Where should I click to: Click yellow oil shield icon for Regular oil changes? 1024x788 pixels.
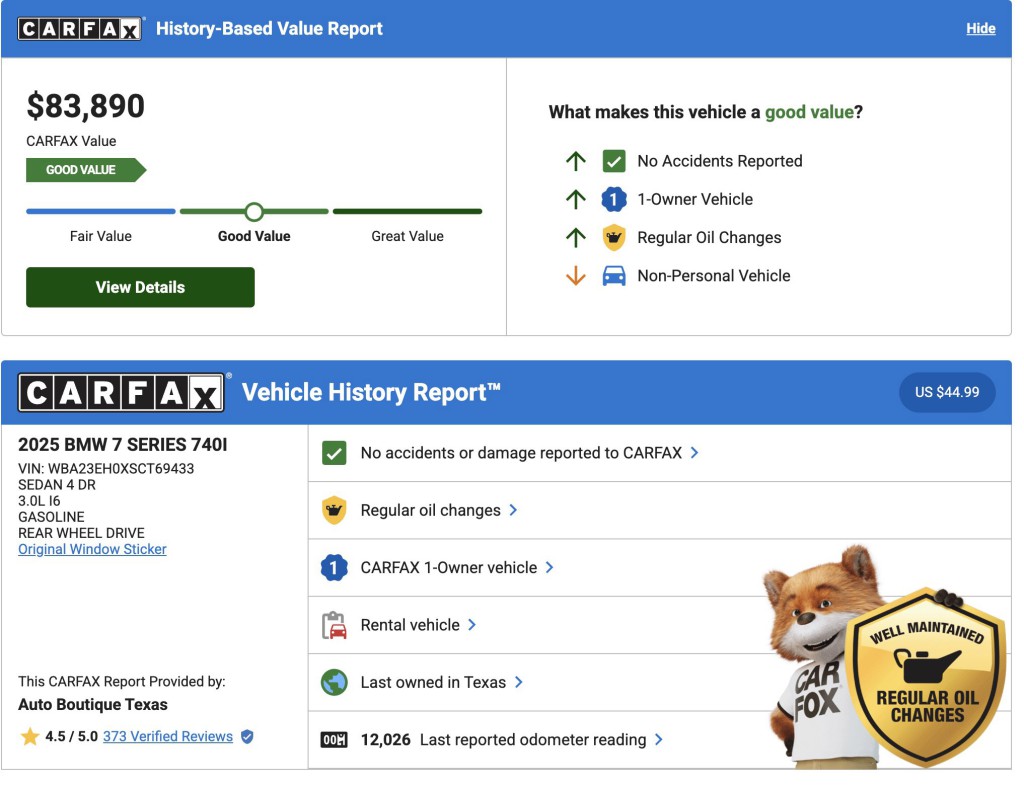coord(334,511)
